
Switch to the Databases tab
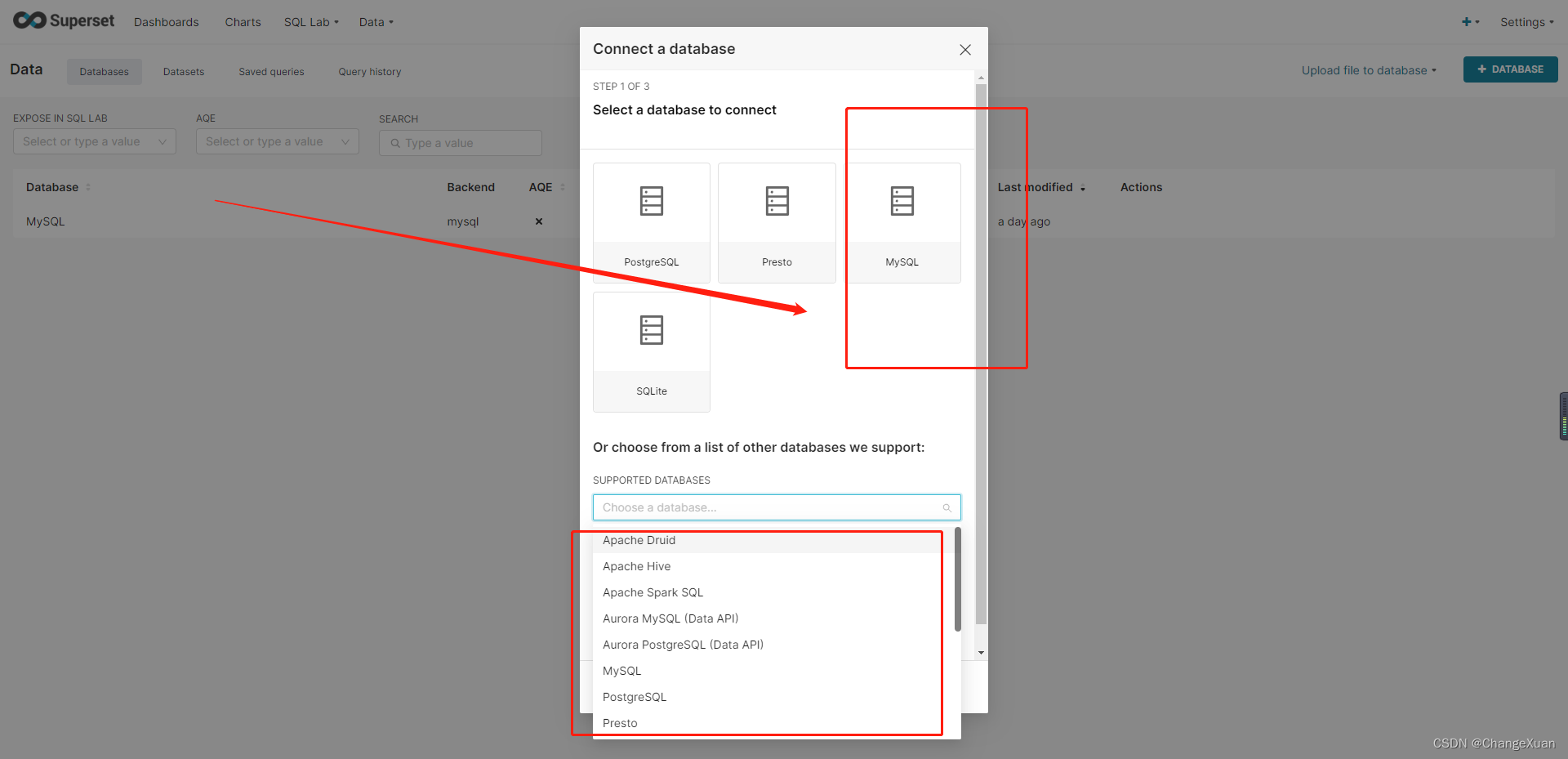click(x=105, y=72)
